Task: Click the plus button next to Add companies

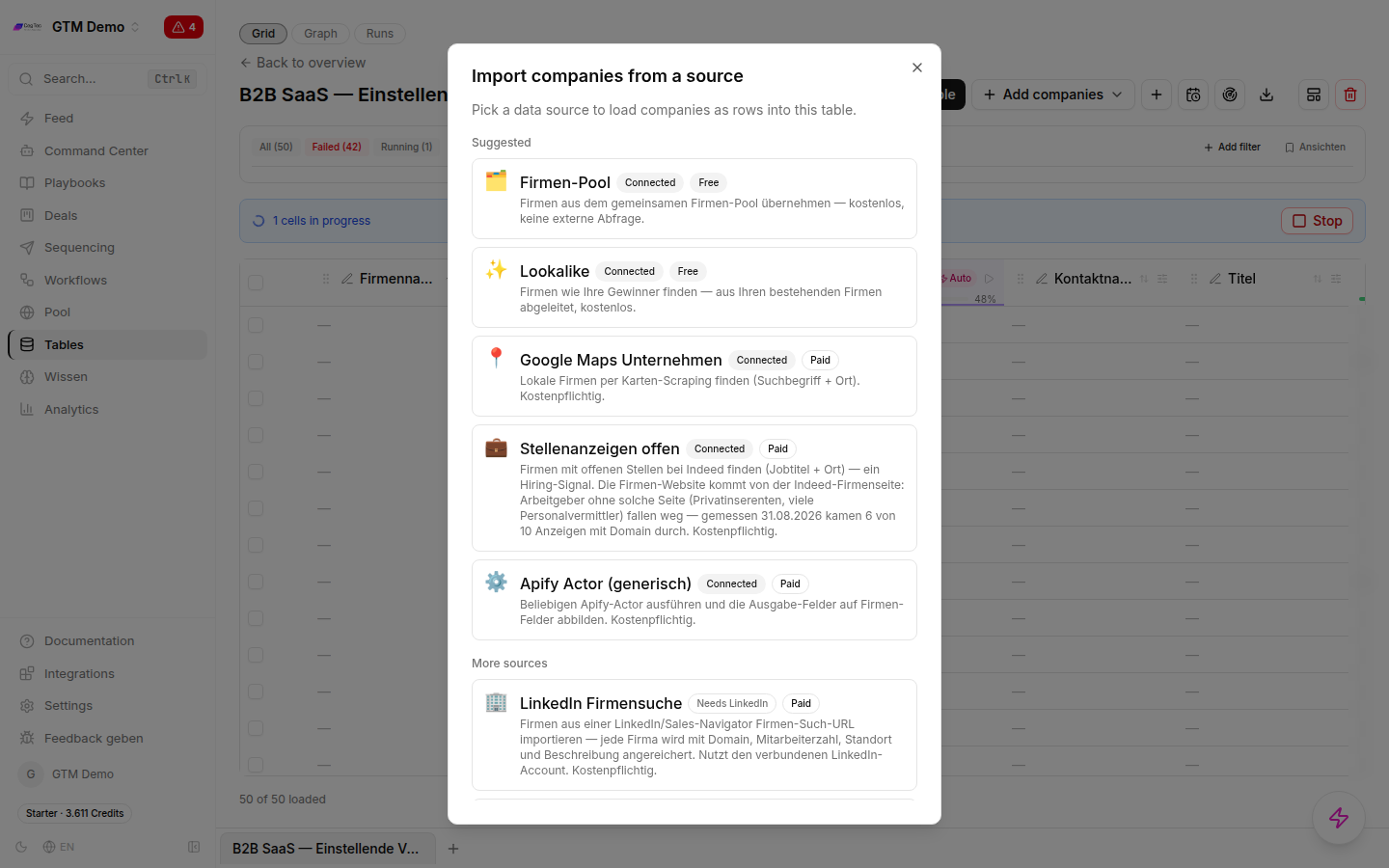Action: tap(1157, 95)
